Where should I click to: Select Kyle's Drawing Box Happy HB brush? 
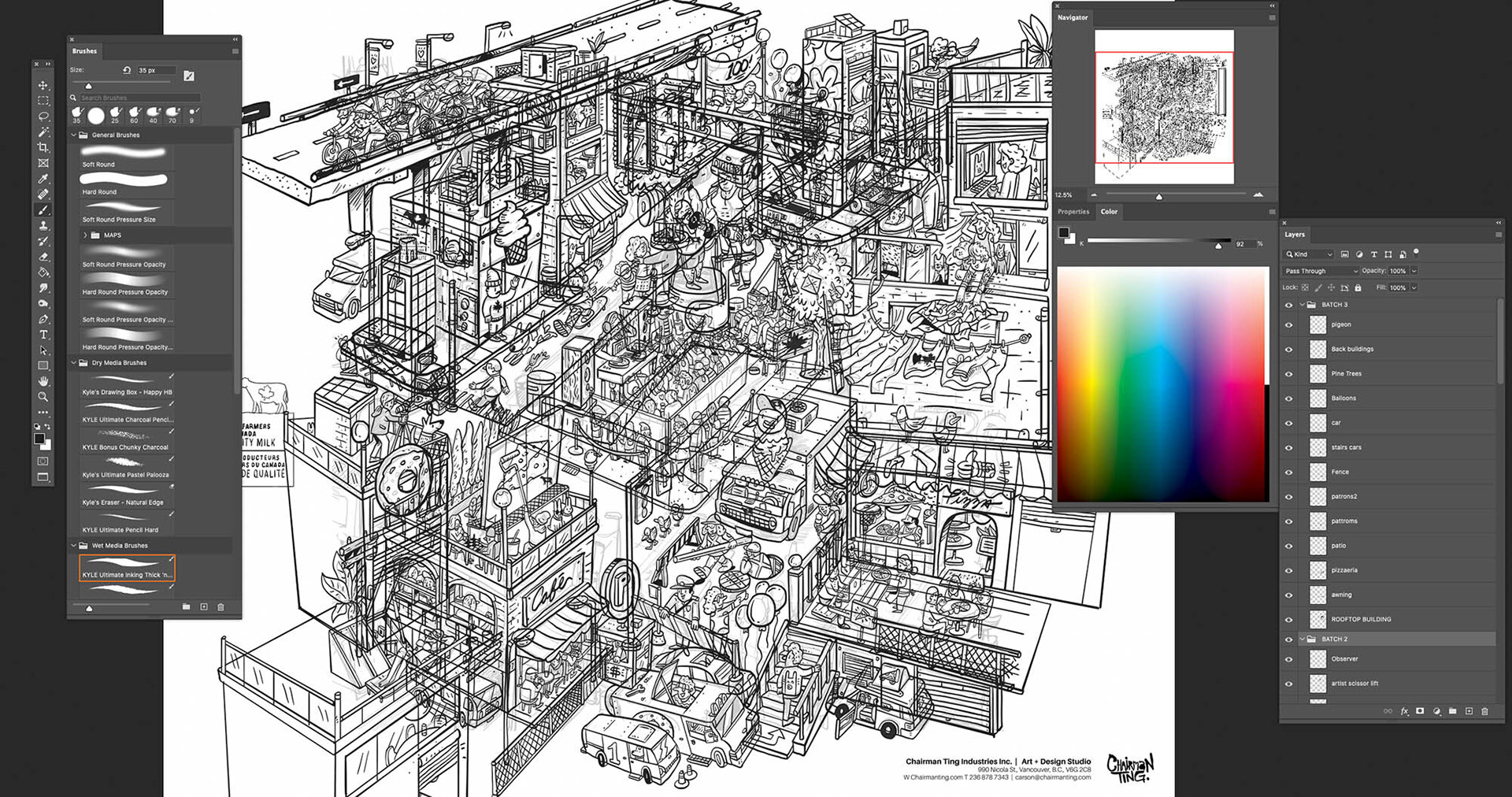coord(126,384)
